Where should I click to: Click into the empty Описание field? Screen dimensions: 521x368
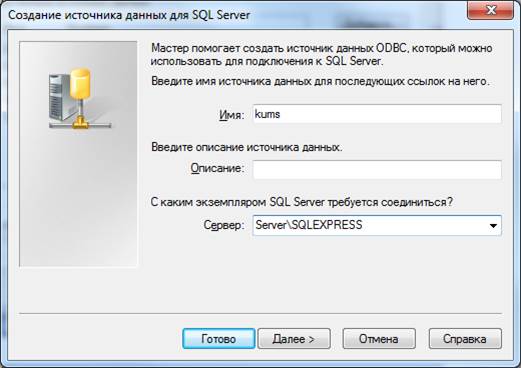coord(377,169)
